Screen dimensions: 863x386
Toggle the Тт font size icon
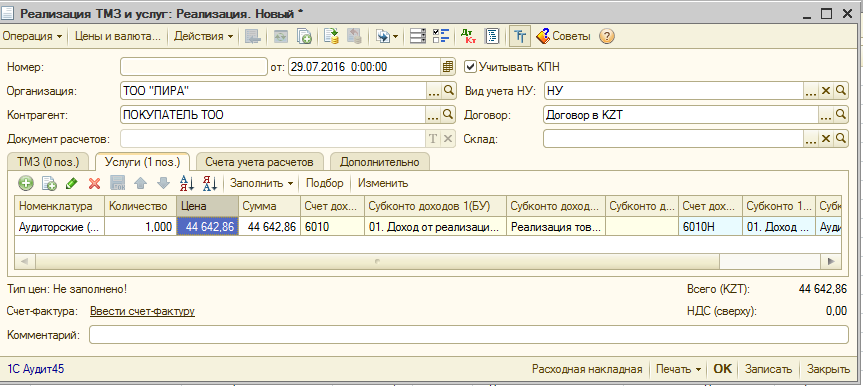pyautogui.click(x=520, y=36)
